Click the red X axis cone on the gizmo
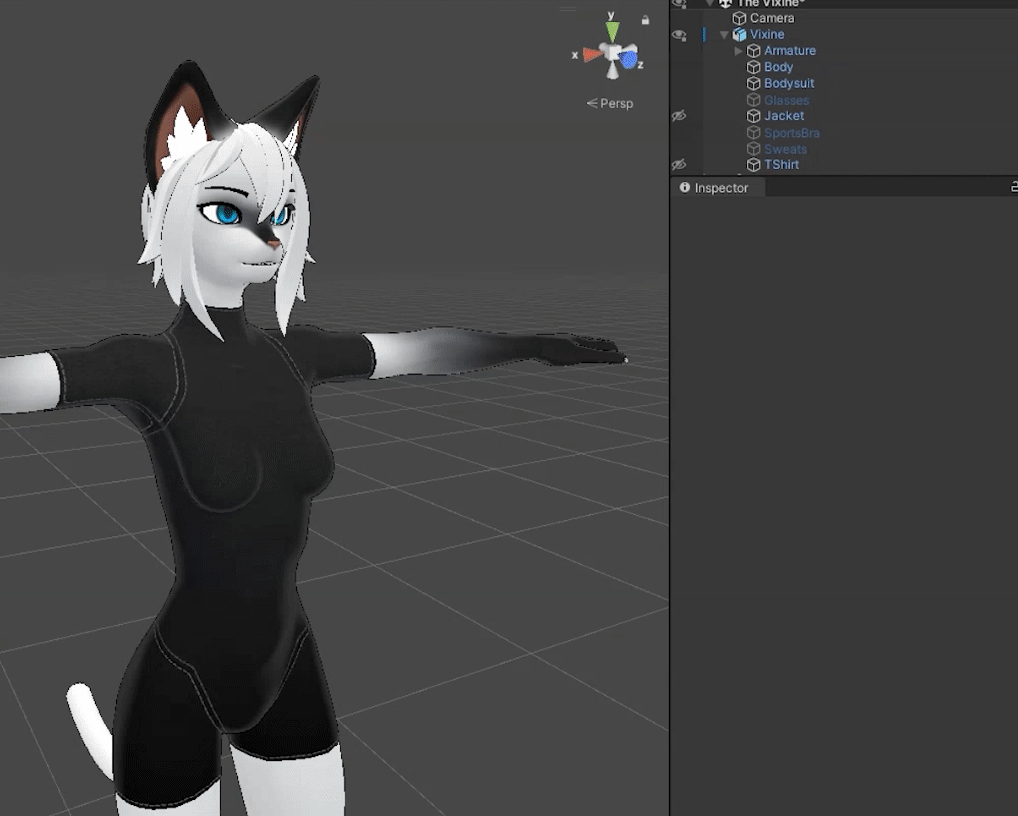The height and width of the screenshot is (816, 1018). tap(591, 55)
